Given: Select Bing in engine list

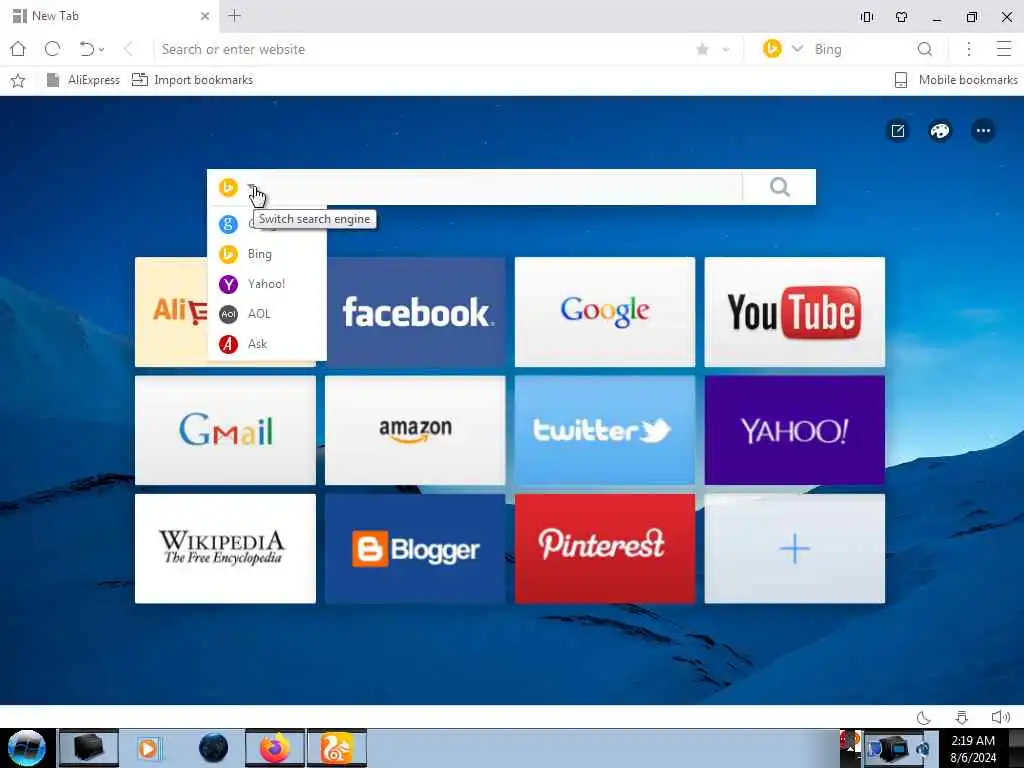Looking at the screenshot, I should 266,254.
